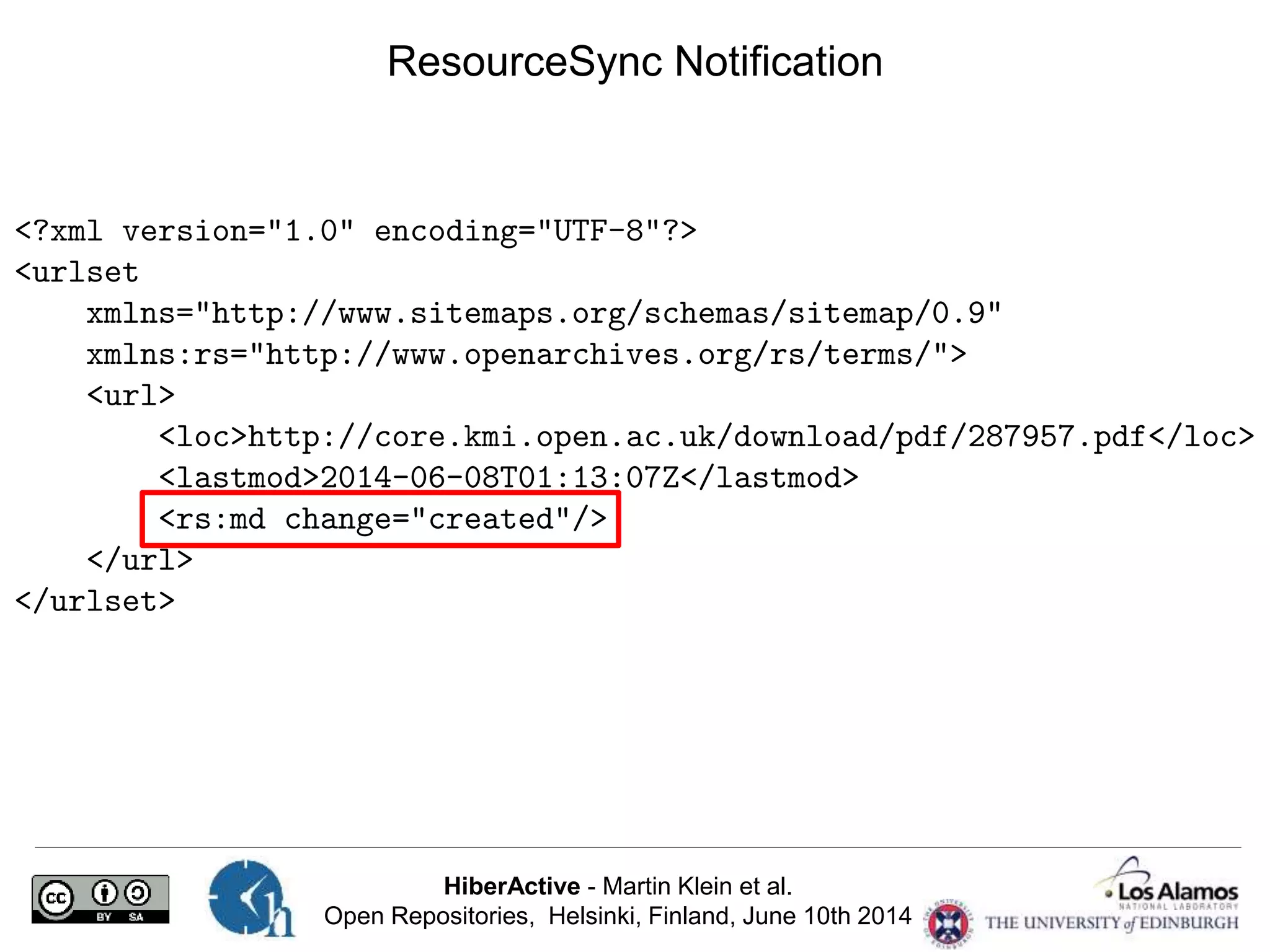This screenshot has width=1270, height=952.
Task: Click the opening <url> tag
Action: pyautogui.click(x=131, y=395)
